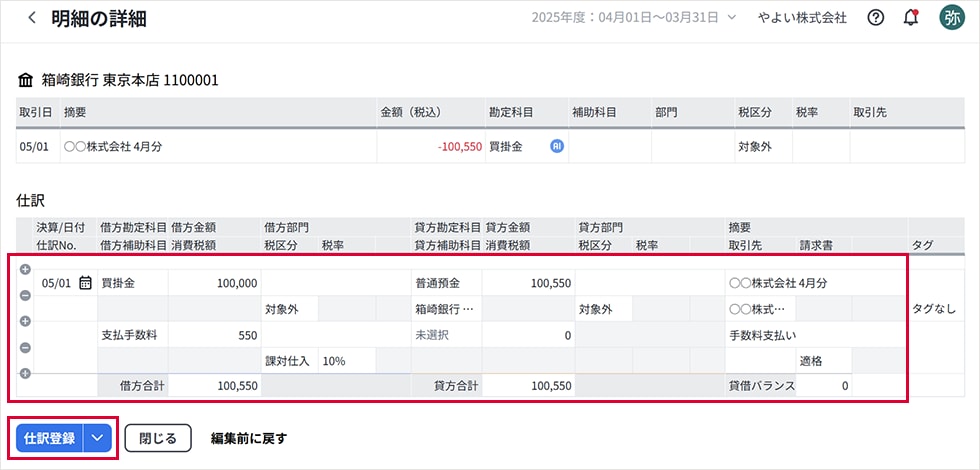
Task: Open the arrow dropdown beside 仕訳登録
Action: pyautogui.click(x=98, y=438)
